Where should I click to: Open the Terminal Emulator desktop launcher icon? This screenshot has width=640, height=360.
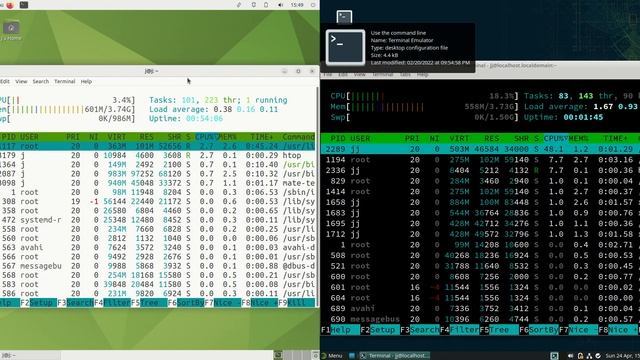(344, 17)
